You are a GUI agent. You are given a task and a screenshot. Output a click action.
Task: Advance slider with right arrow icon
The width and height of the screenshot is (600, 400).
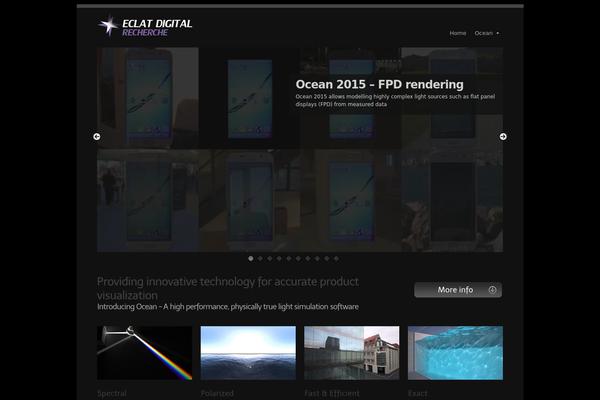pyautogui.click(x=503, y=137)
